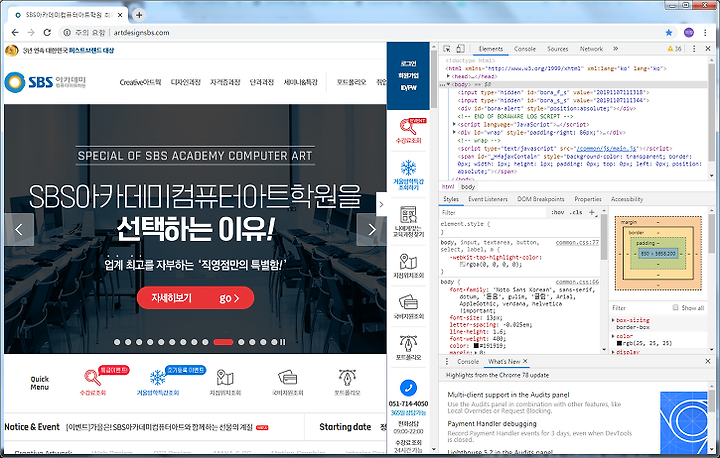
Task: Close the DevTools panel
Action: click(x=708, y=49)
